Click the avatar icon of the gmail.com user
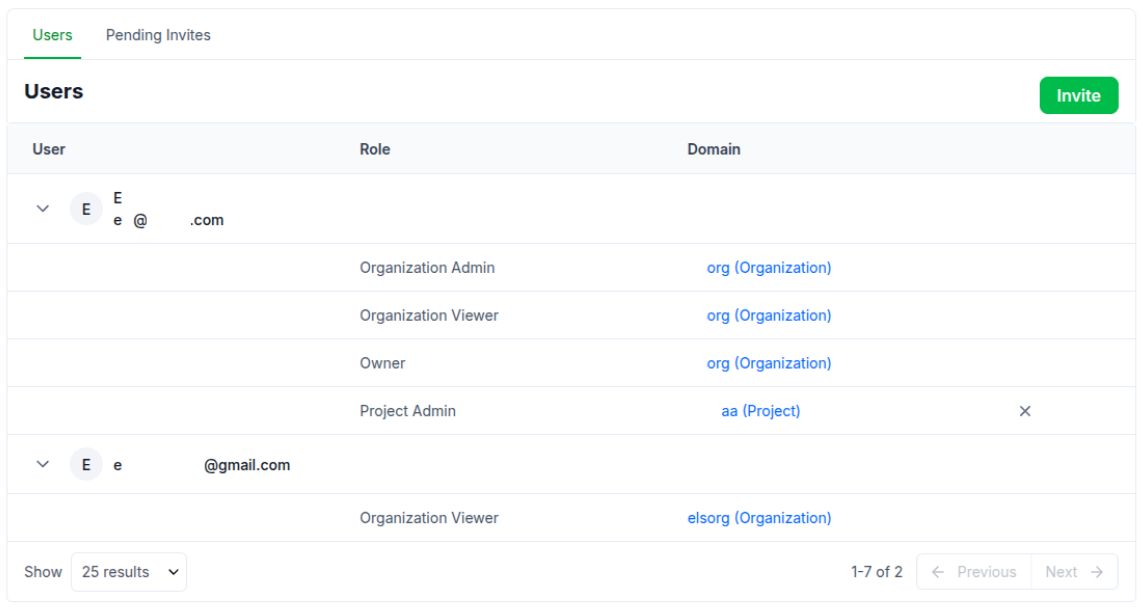The image size is (1143, 613). (86, 465)
